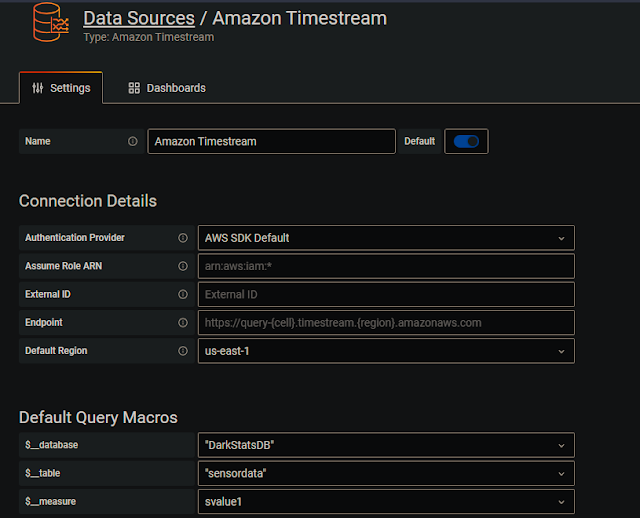Open the $__table sensordata dropdown
640x518 pixels.
click(x=386, y=473)
